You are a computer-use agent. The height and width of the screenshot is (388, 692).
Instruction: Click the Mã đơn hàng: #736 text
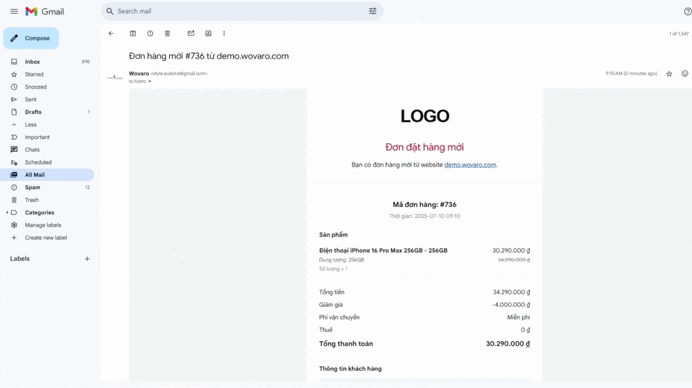coord(425,204)
